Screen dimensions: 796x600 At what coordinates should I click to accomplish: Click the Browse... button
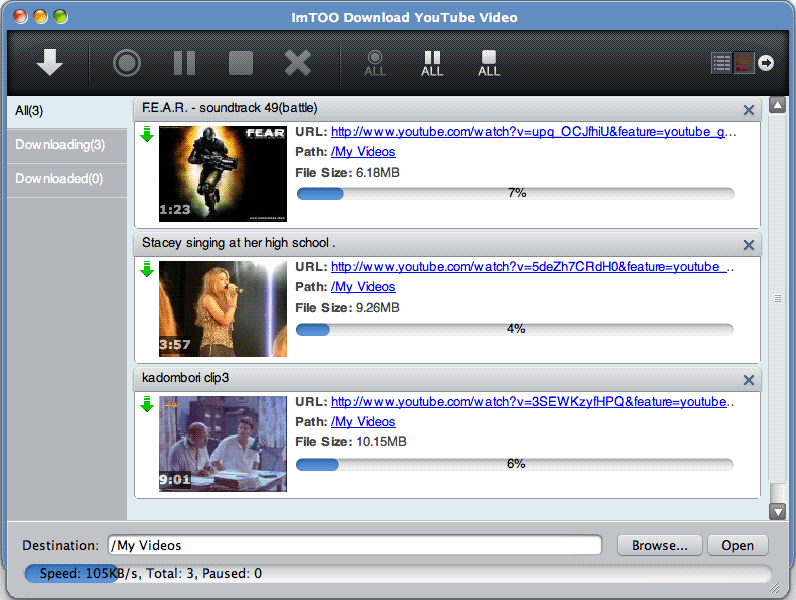(659, 546)
